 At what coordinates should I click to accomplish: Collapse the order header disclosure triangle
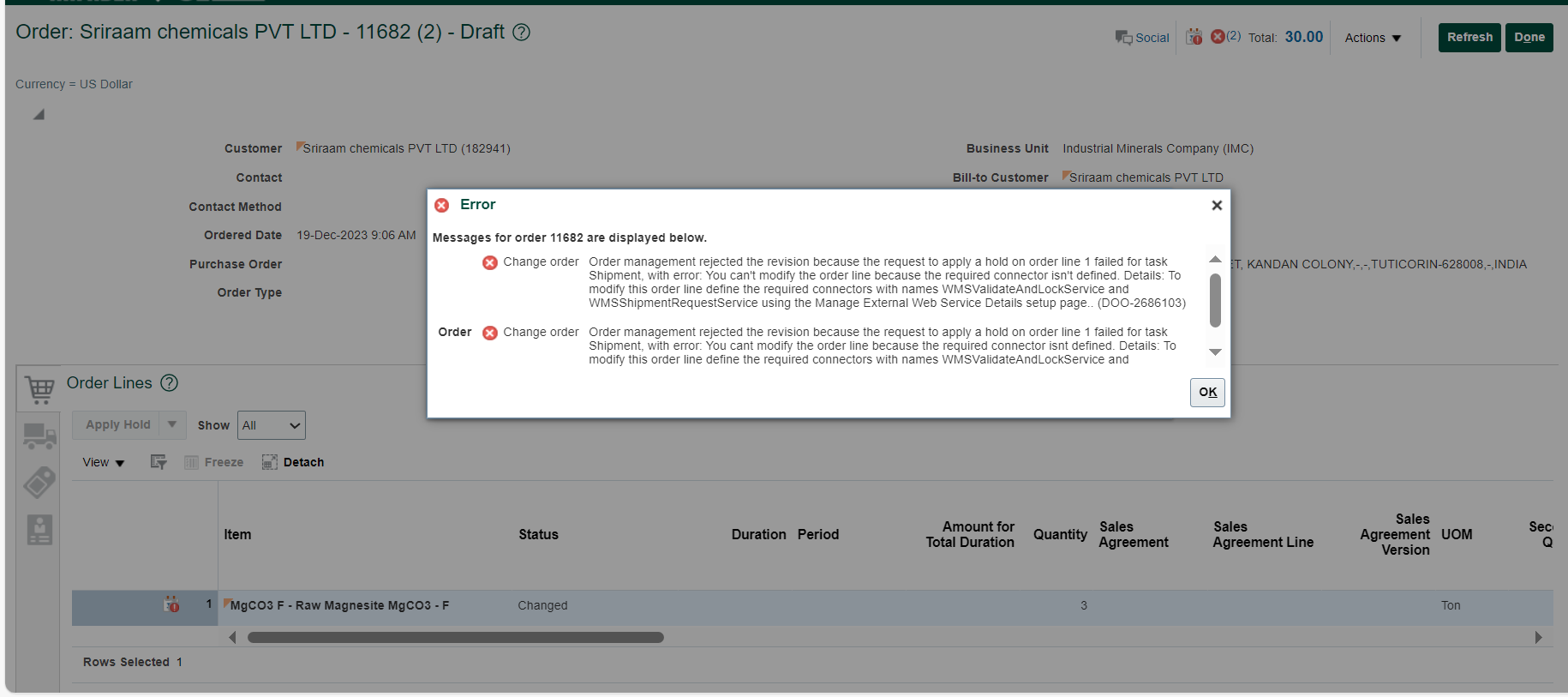(39, 114)
